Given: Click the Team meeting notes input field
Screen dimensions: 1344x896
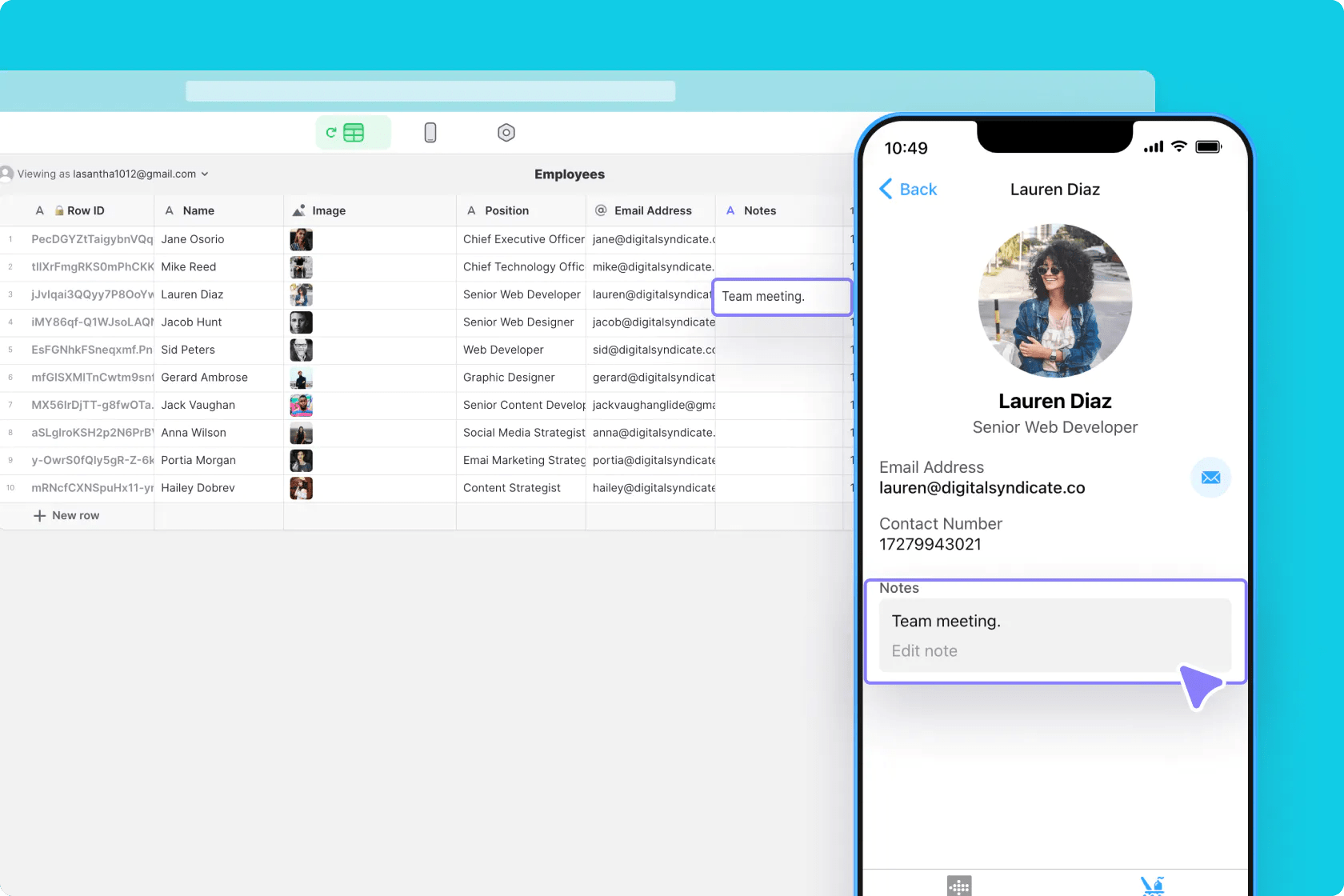Looking at the screenshot, I should point(1054,632).
